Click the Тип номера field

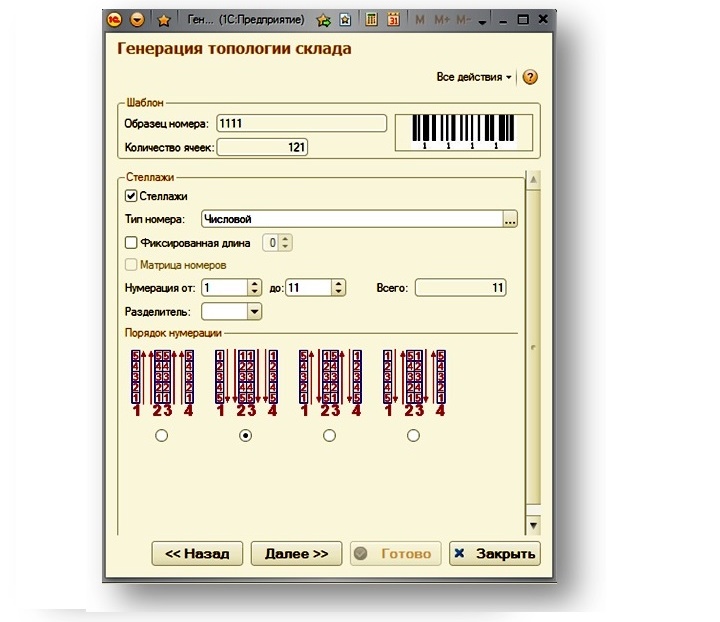(352, 219)
